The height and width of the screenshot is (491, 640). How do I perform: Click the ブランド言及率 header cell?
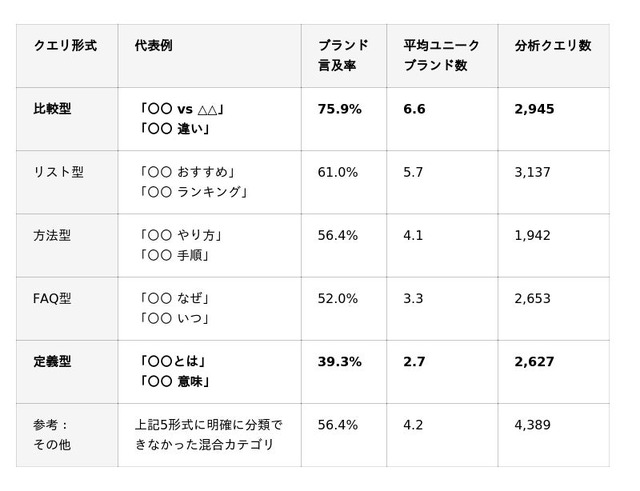(343, 55)
